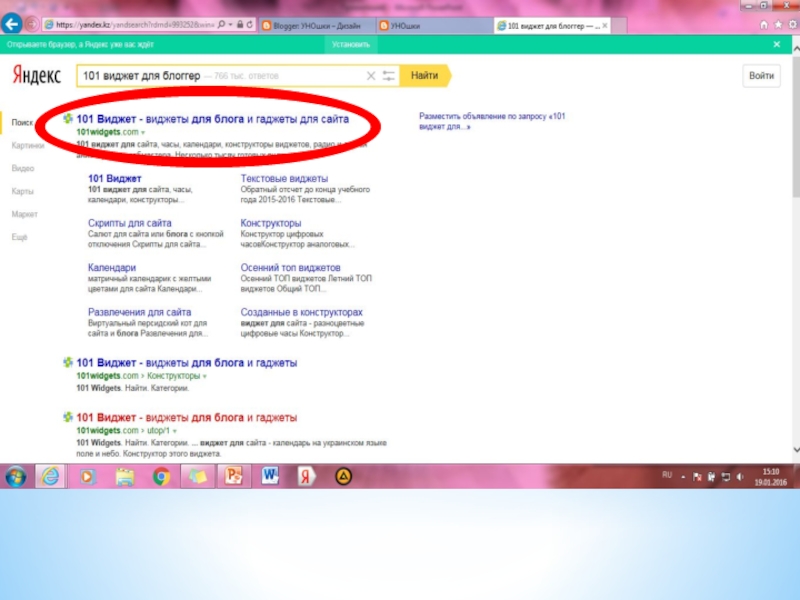Open address bar dropdown arrow
The image size is (800, 600).
[231, 24]
